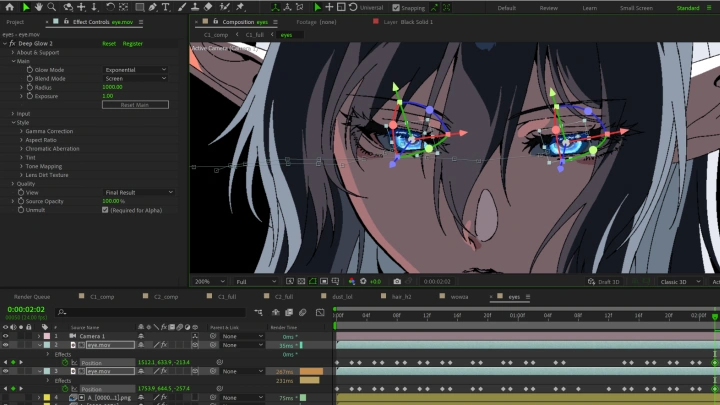The height and width of the screenshot is (405, 720).
Task: Select the Brush tool
Action: [x=182, y=7]
